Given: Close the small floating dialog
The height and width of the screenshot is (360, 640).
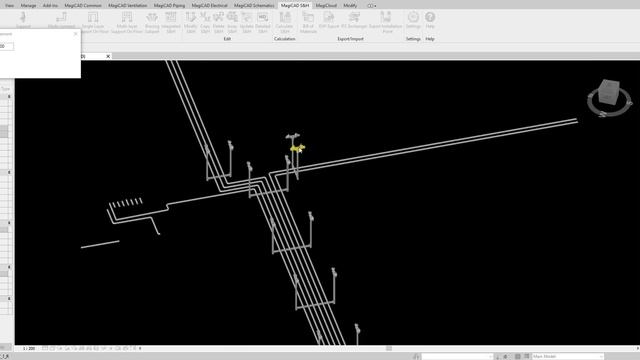Looking at the screenshot, I should (76, 34).
